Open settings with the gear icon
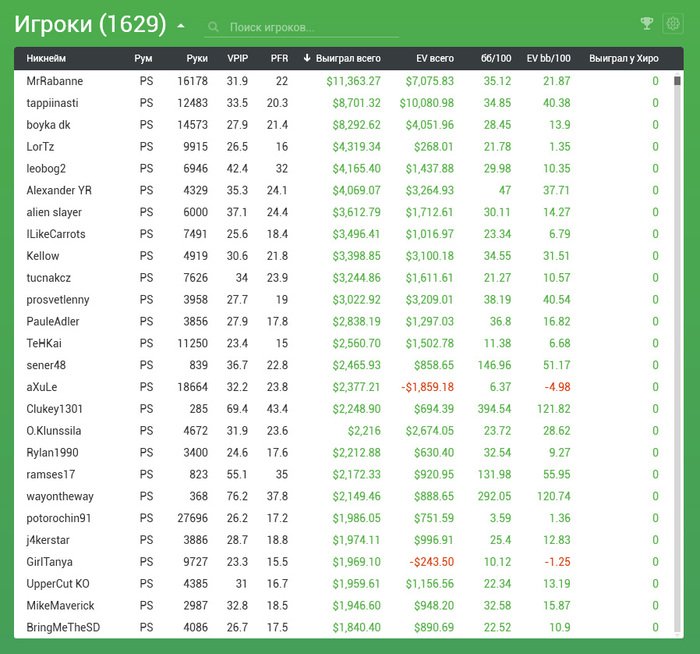This screenshot has height=654, width=700. pyautogui.click(x=673, y=24)
